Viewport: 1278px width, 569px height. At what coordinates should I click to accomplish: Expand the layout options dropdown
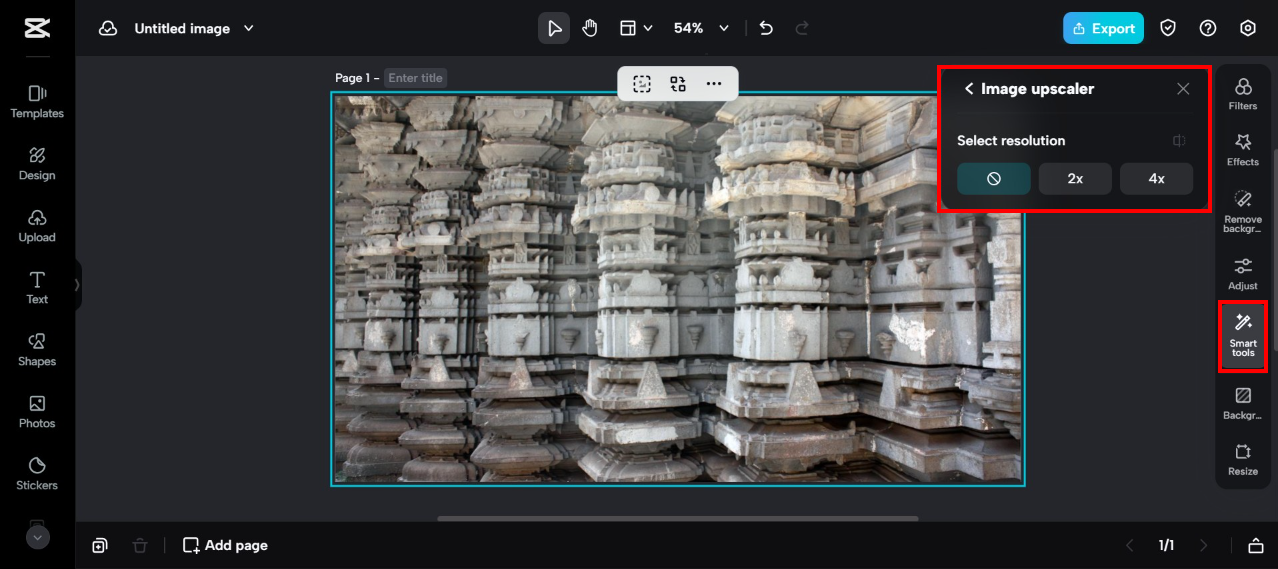(x=648, y=28)
